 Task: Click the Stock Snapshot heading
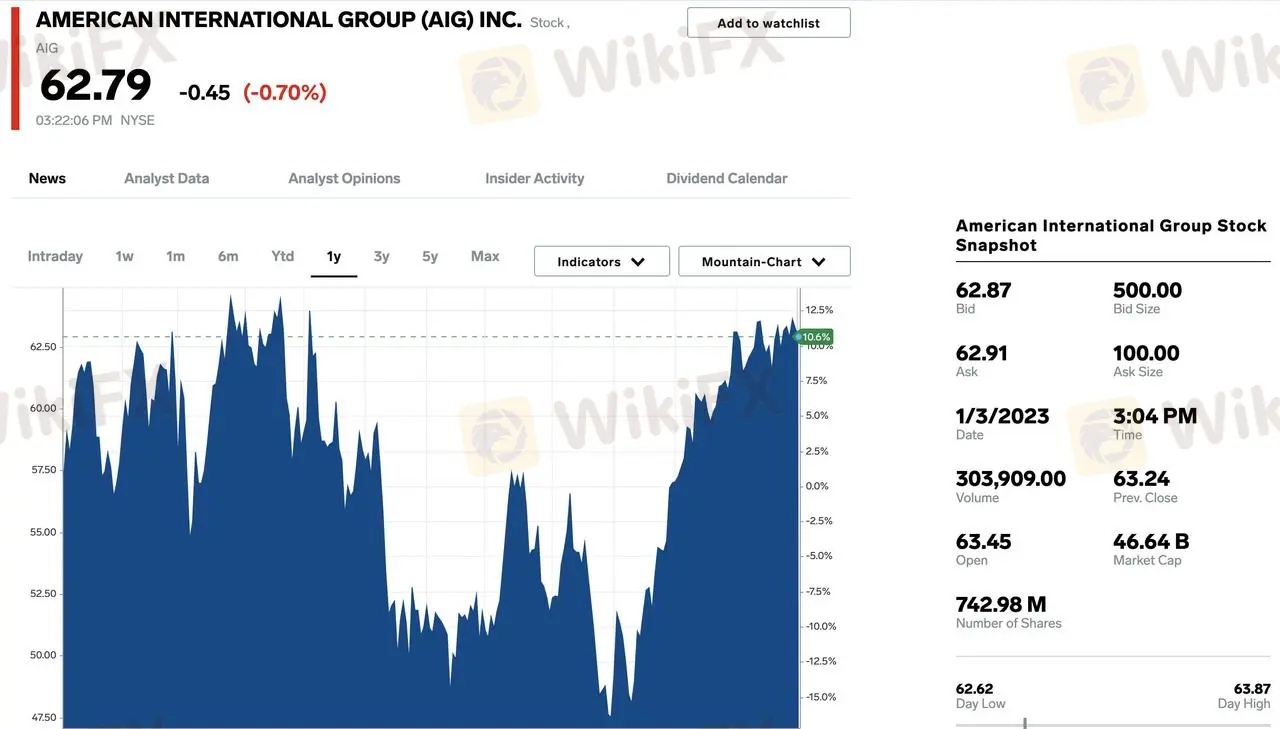click(1111, 235)
